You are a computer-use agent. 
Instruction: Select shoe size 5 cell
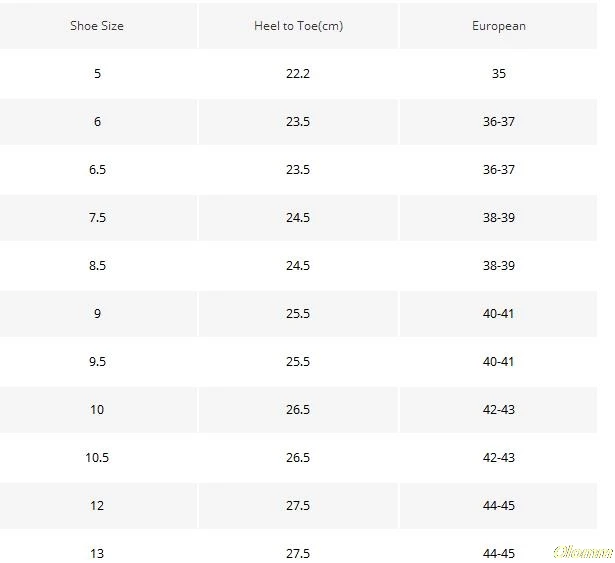97,74
